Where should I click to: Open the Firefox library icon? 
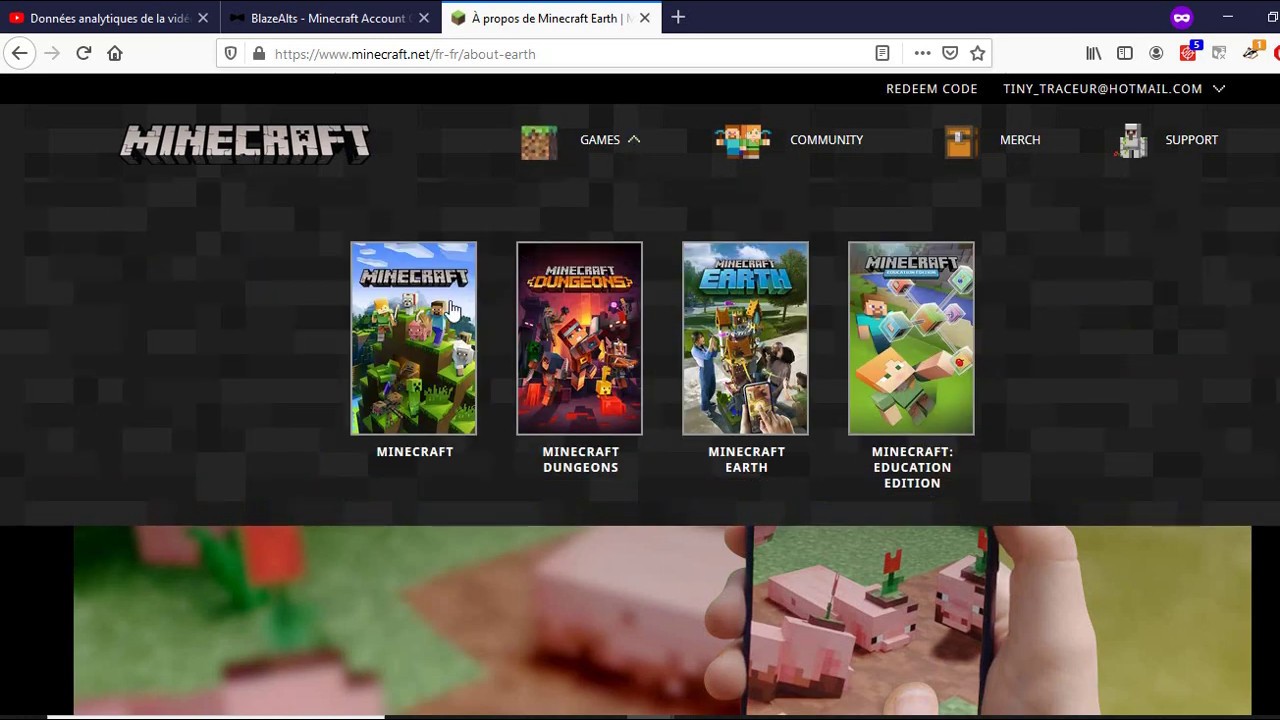point(1094,54)
